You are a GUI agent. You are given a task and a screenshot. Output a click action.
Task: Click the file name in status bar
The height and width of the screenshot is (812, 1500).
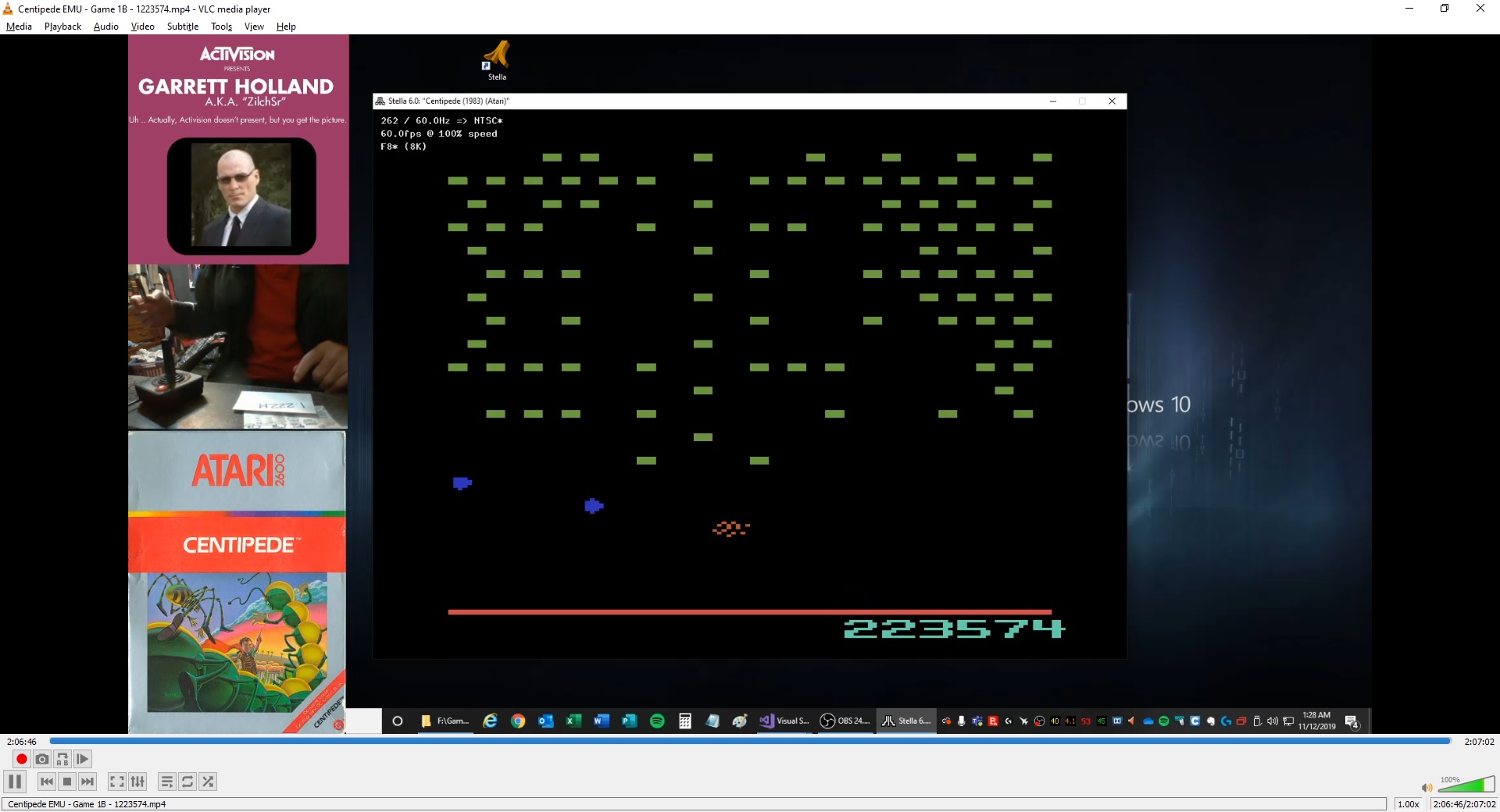click(87, 804)
